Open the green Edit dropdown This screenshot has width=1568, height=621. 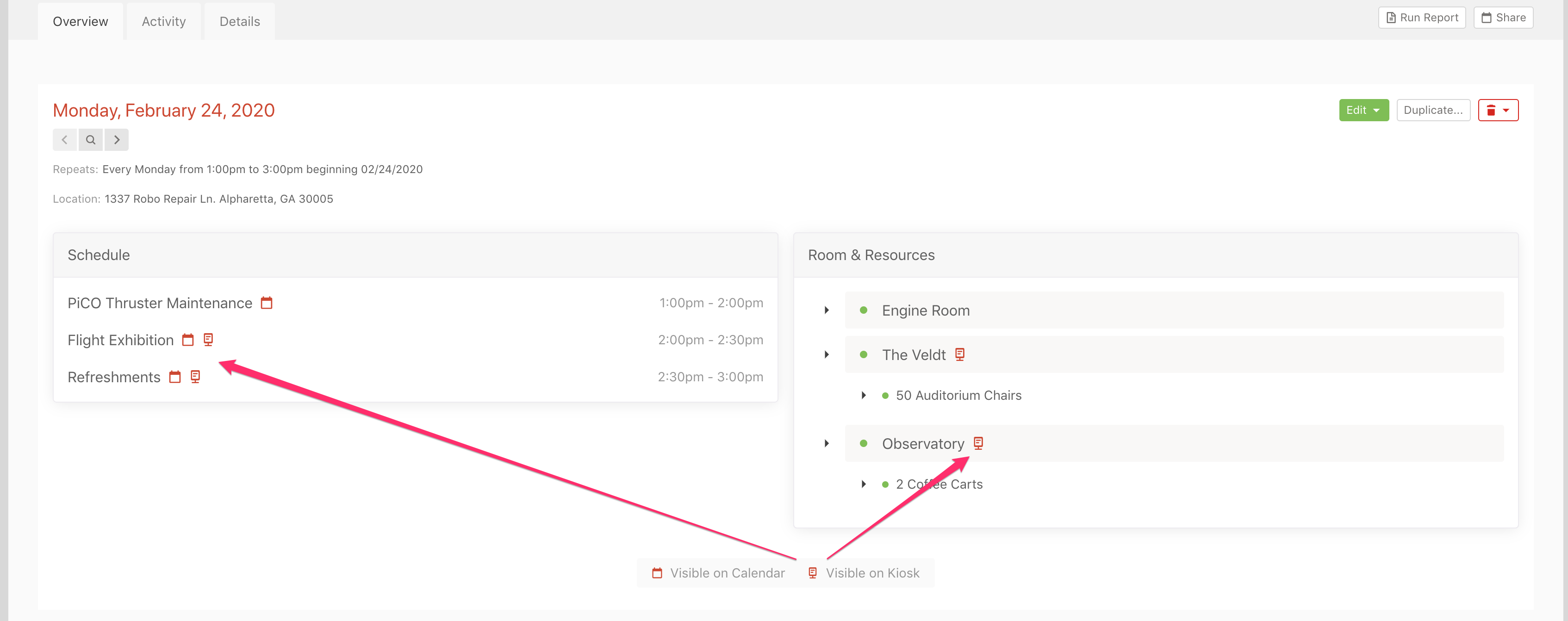pyautogui.click(x=1363, y=110)
